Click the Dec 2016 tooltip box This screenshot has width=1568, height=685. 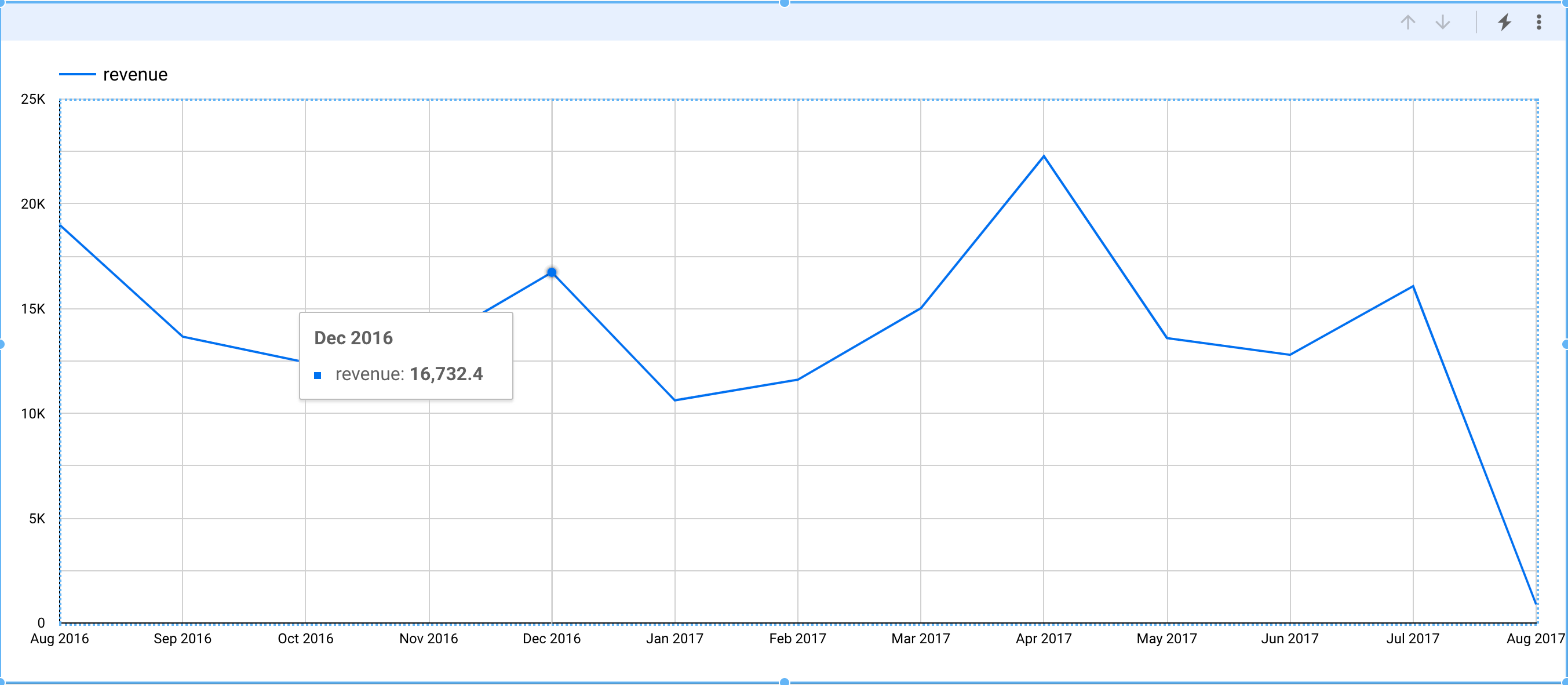[406, 356]
